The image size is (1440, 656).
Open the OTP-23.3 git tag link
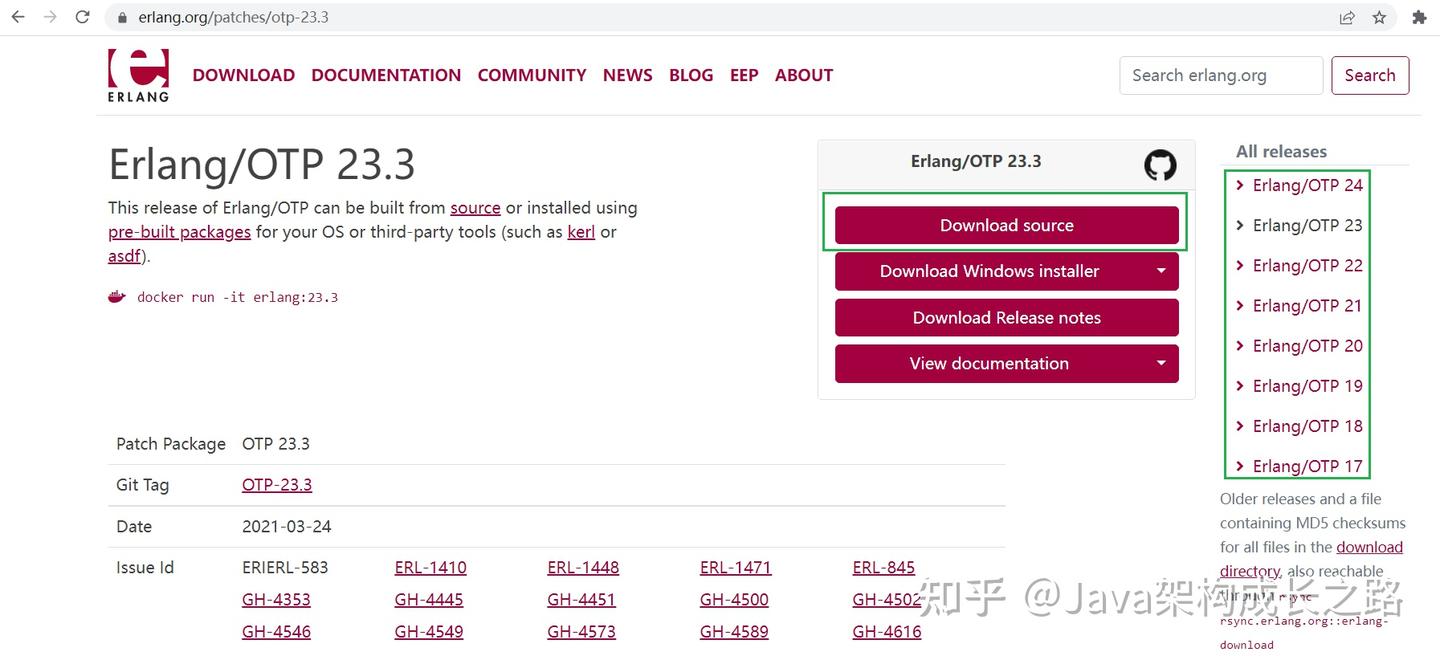[x=277, y=485]
